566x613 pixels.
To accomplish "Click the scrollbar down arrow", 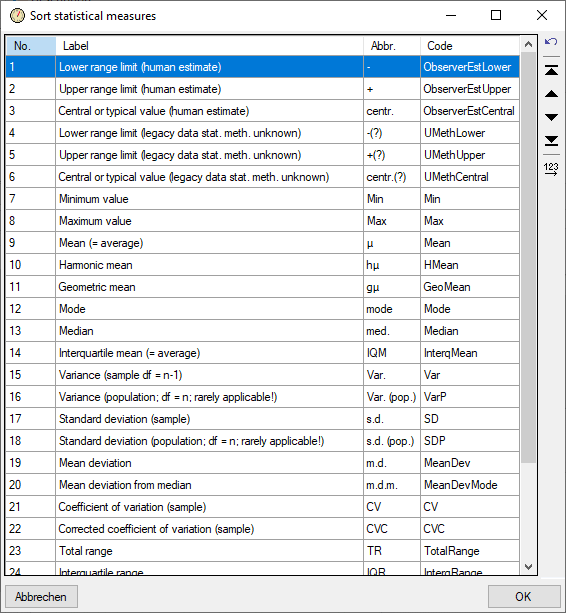I will coord(528,566).
